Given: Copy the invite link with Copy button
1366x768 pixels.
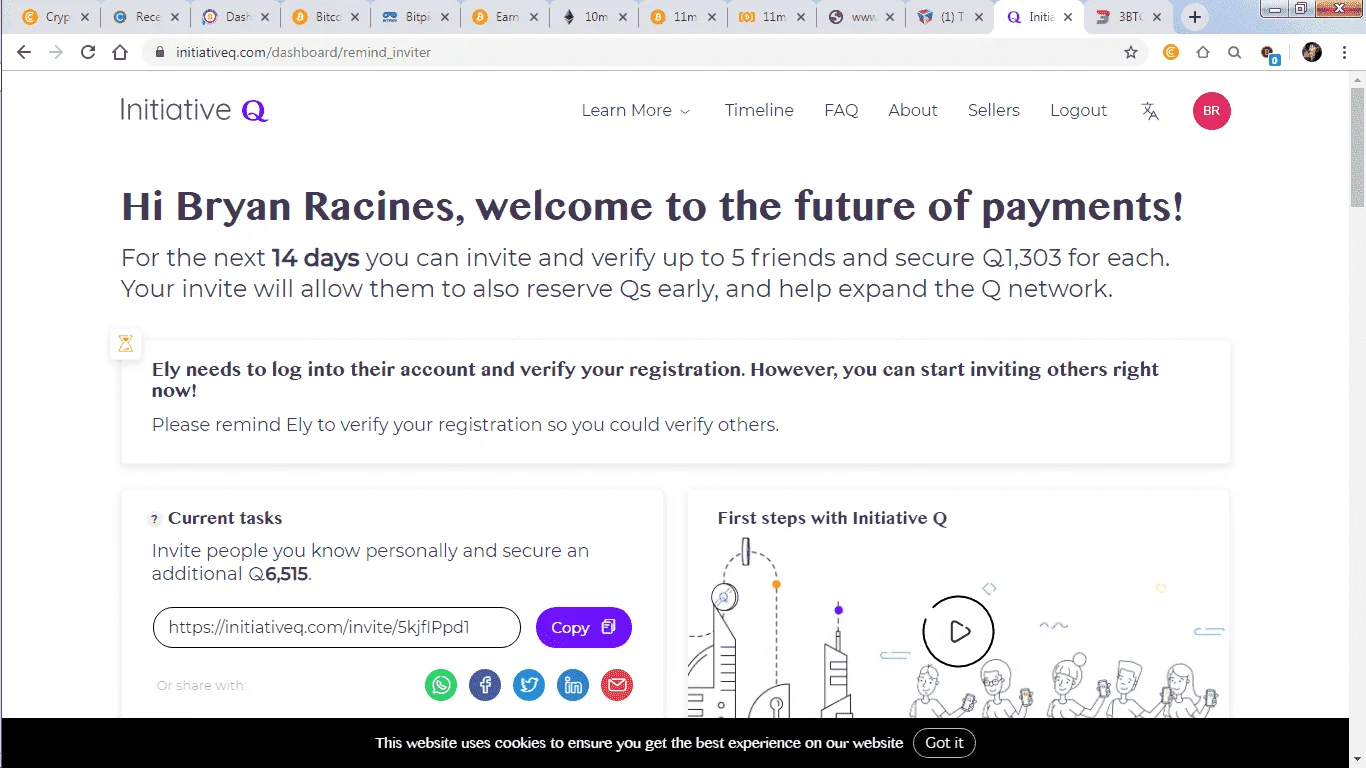Looking at the screenshot, I should tap(584, 628).
